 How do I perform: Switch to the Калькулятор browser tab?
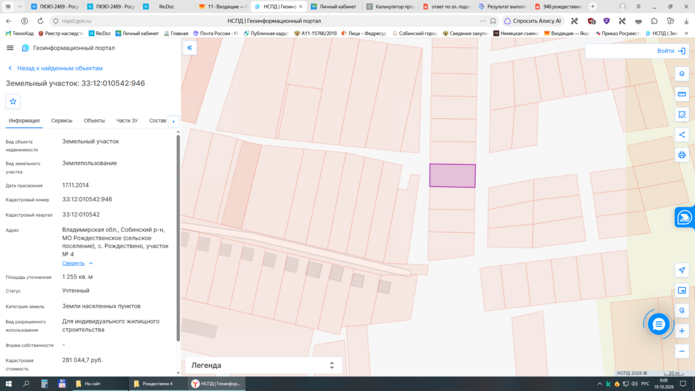(391, 7)
